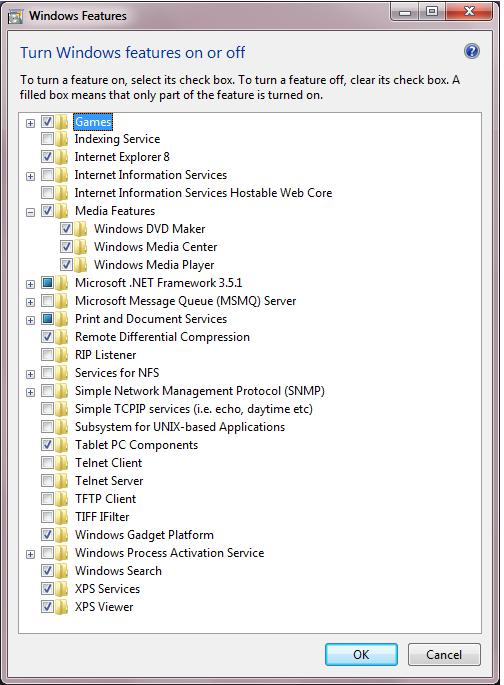Viewport: 504px width, 685px height.
Task: Click the folder icon next to RIP Listener
Action: coord(62,355)
